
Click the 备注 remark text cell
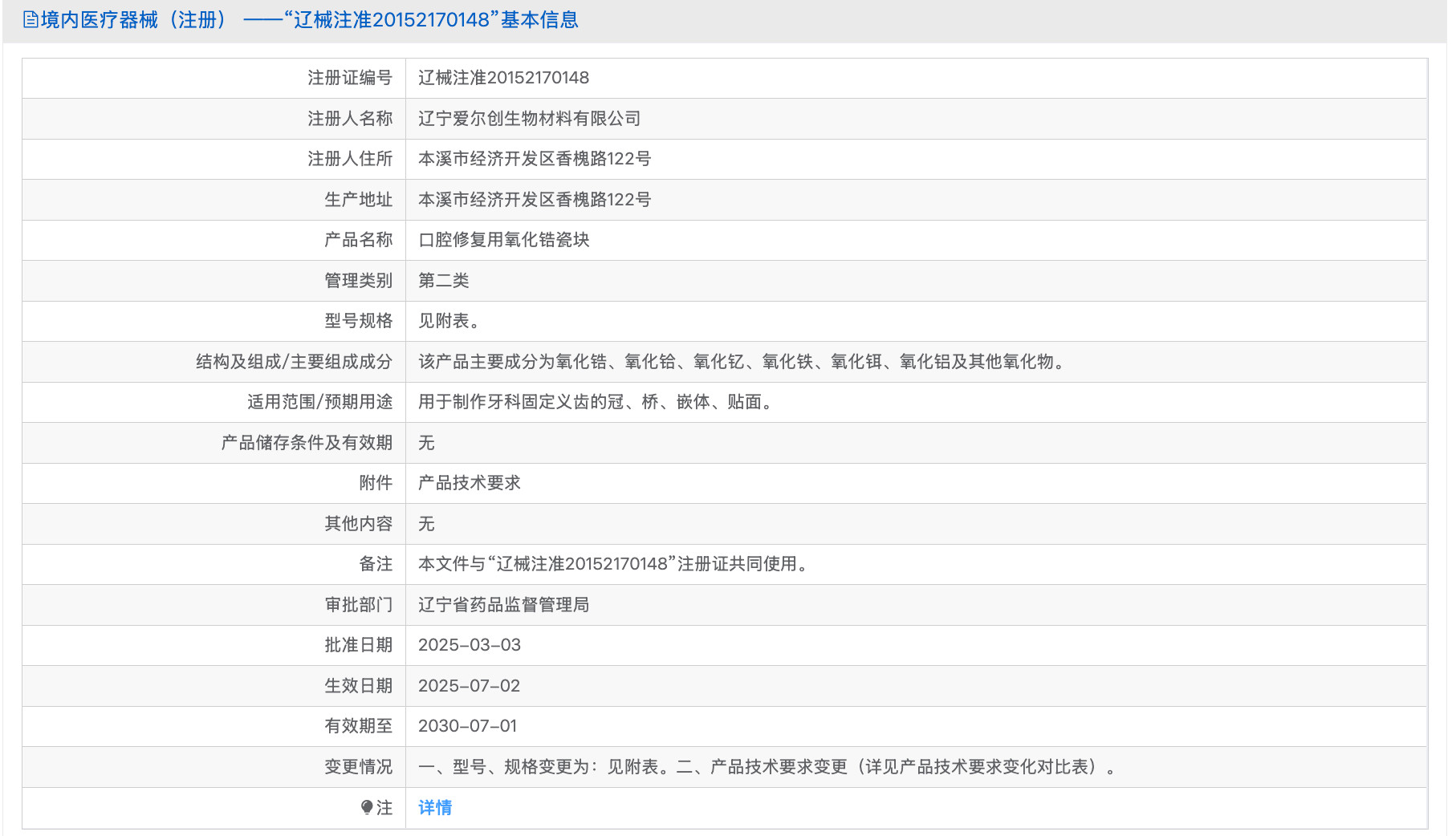click(613, 564)
